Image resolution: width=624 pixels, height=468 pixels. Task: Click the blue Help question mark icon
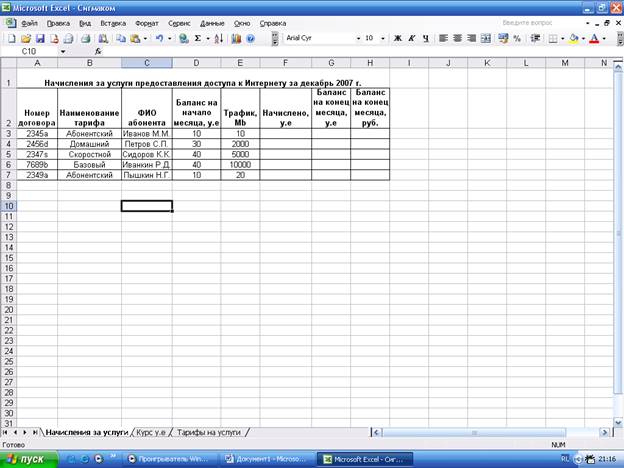(x=250, y=39)
